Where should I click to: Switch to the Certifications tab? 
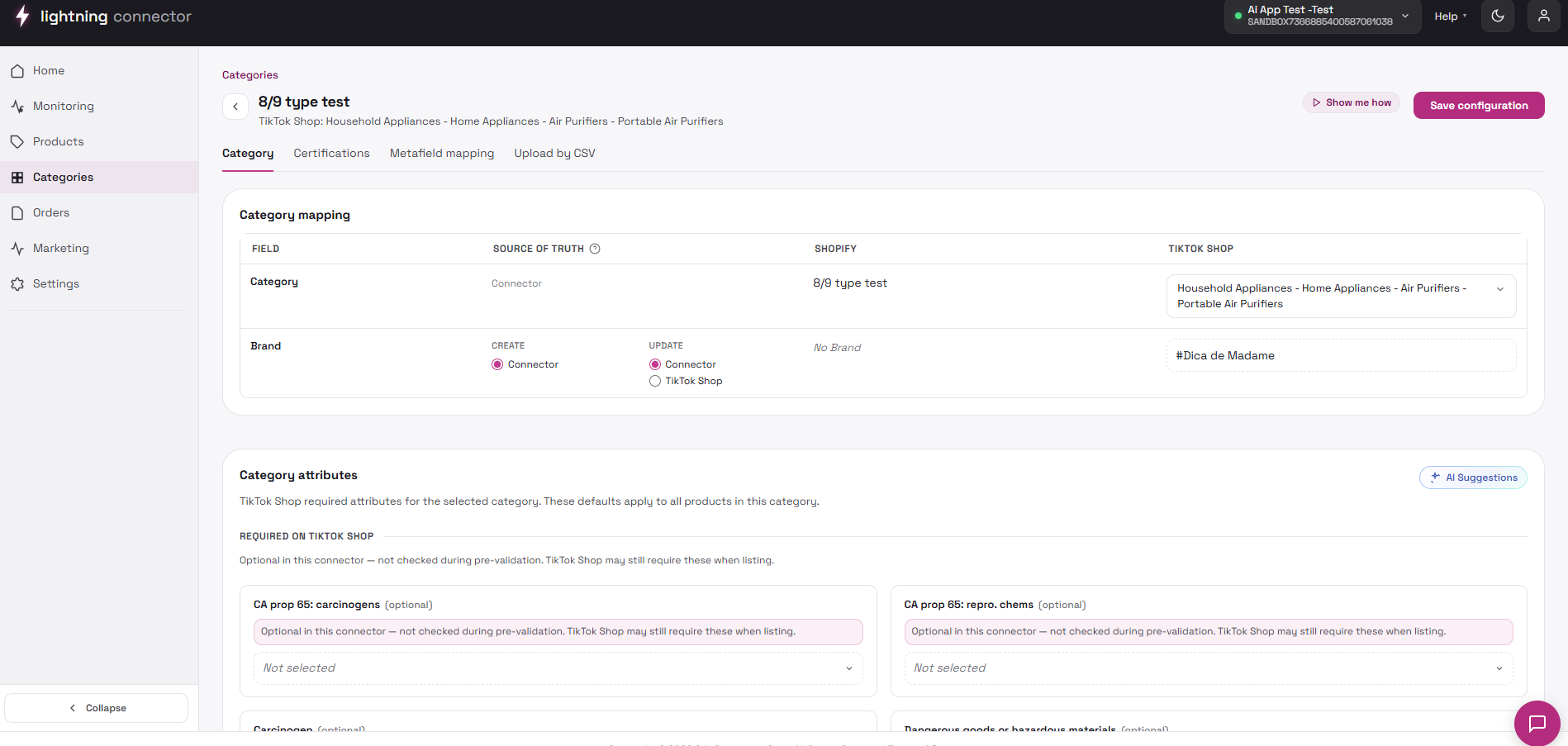331,154
